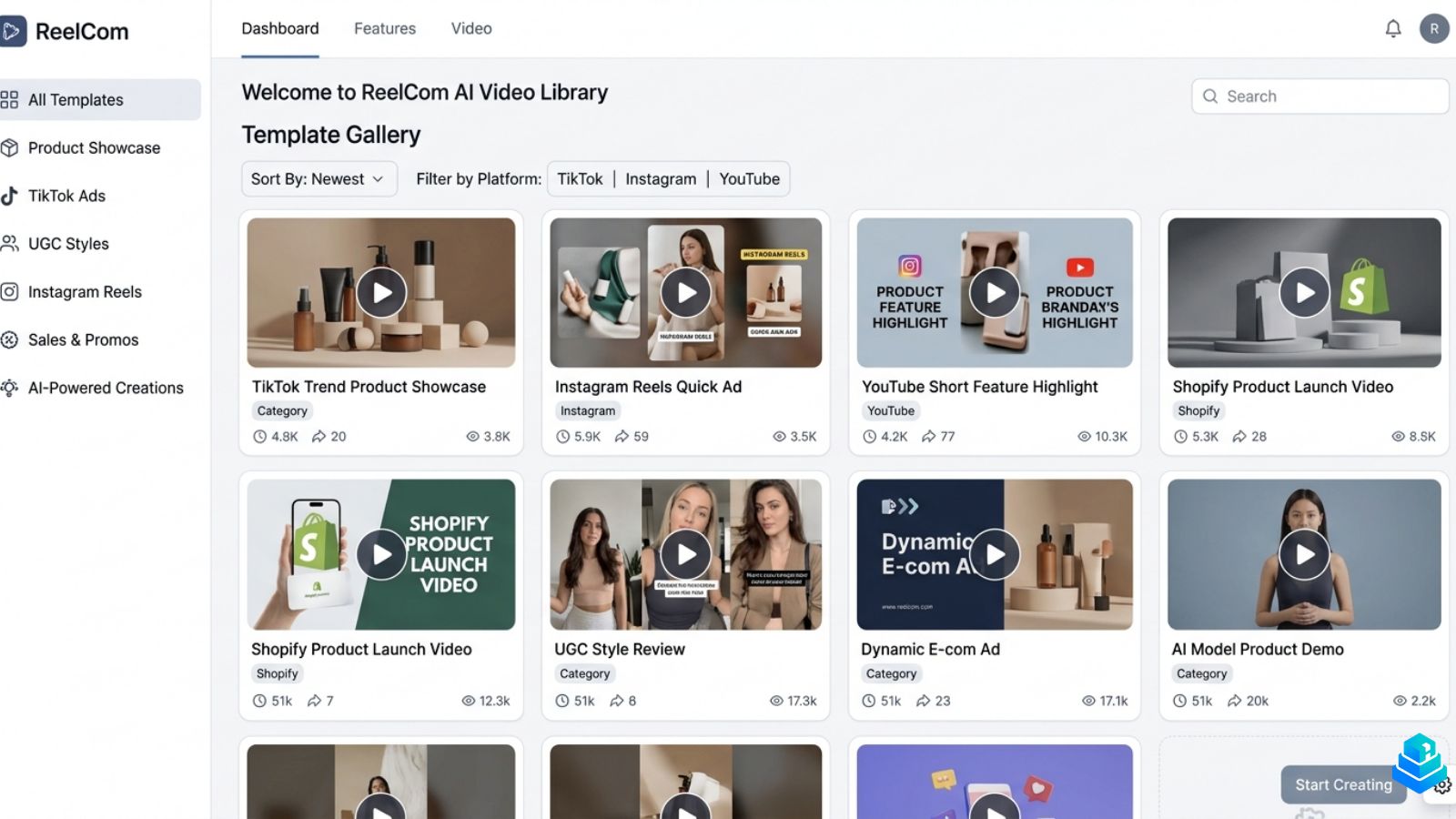The image size is (1456, 819).
Task: Click views eye icon on AI Model Demo
Action: 1400,701
